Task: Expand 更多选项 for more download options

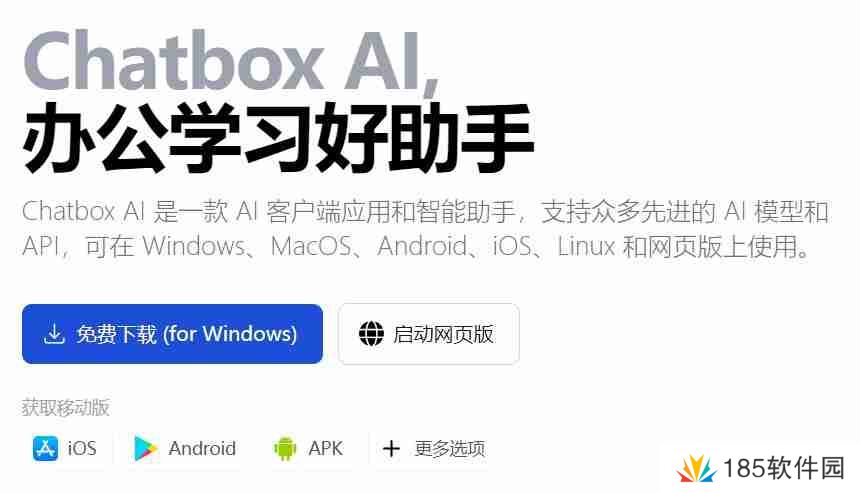Action: (450, 449)
